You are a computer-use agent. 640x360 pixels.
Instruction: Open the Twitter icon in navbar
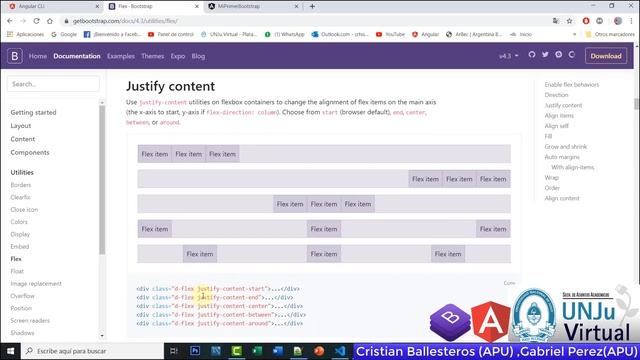click(545, 55)
